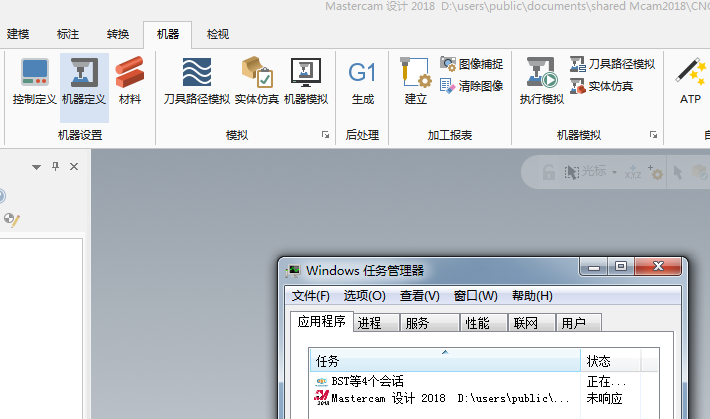
Task: Select the 应用程序 tab in Task Manager
Action: [x=321, y=322]
